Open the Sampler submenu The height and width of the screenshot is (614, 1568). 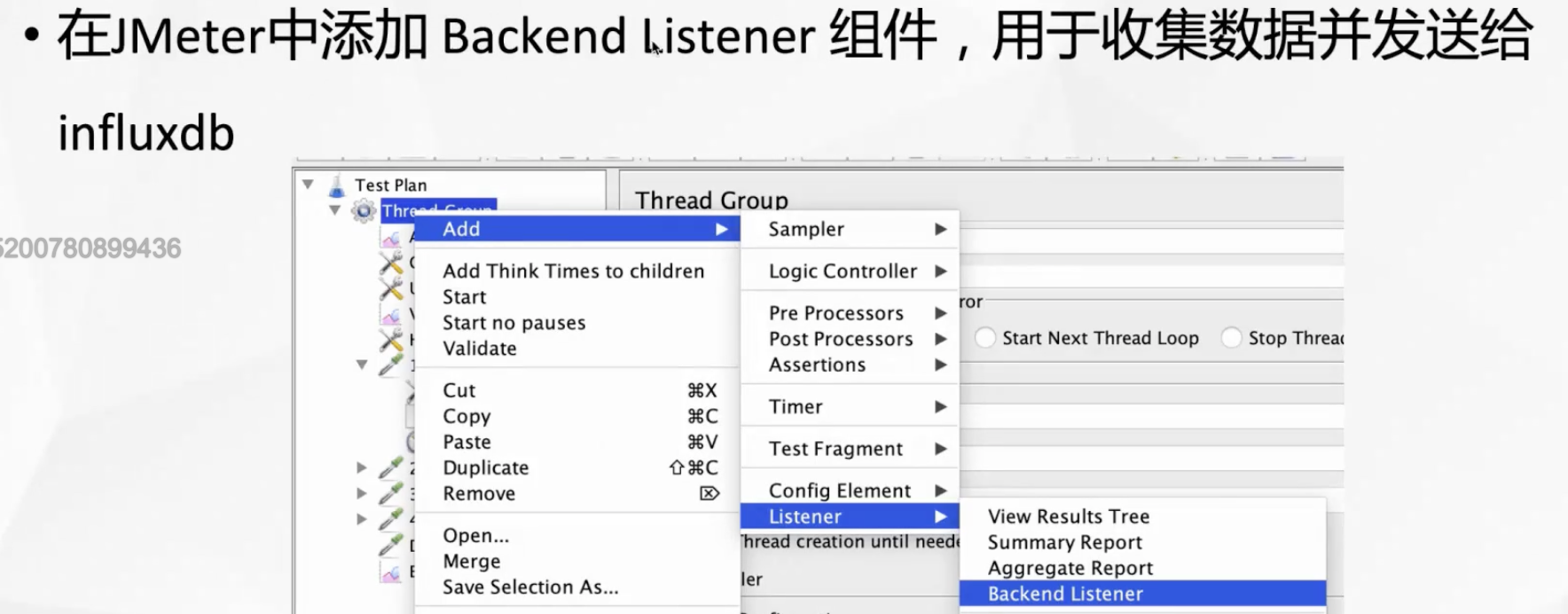[850, 229]
